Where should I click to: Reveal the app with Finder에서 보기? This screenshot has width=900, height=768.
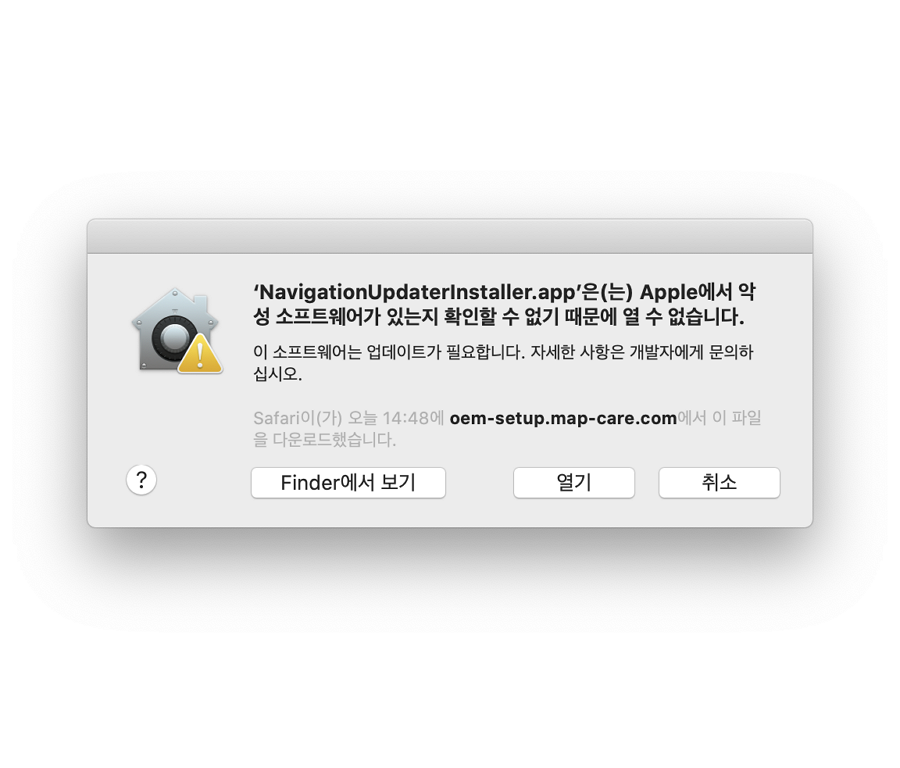(348, 483)
